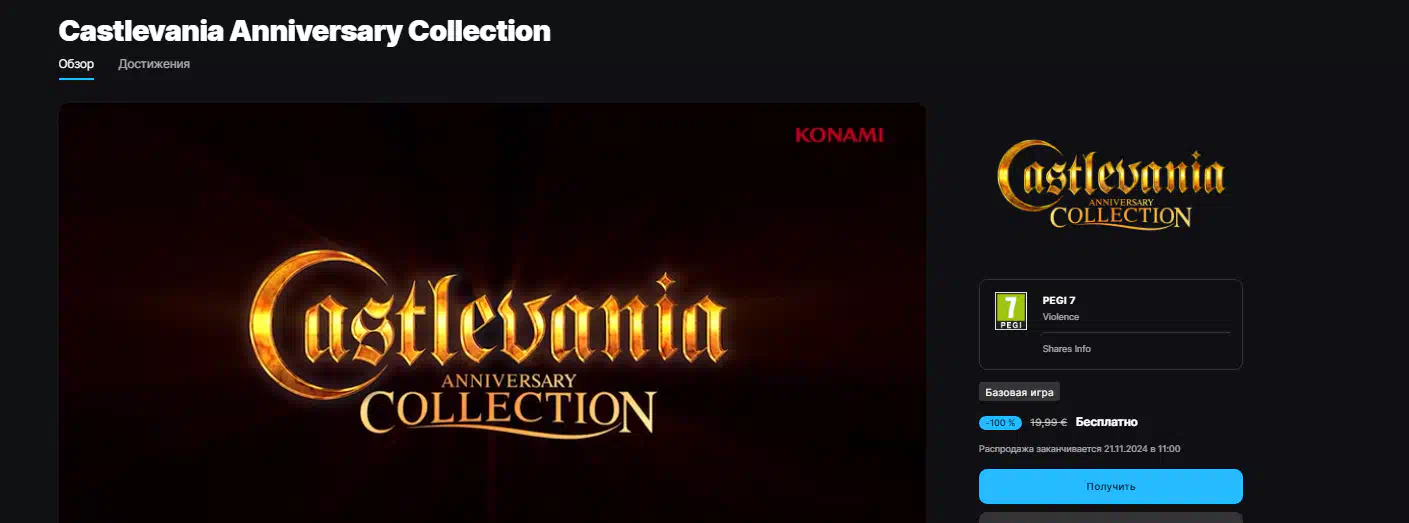The width and height of the screenshot is (1409, 523).
Task: Click the ANNIVERSARY text in the hero artwork
Action: point(508,381)
